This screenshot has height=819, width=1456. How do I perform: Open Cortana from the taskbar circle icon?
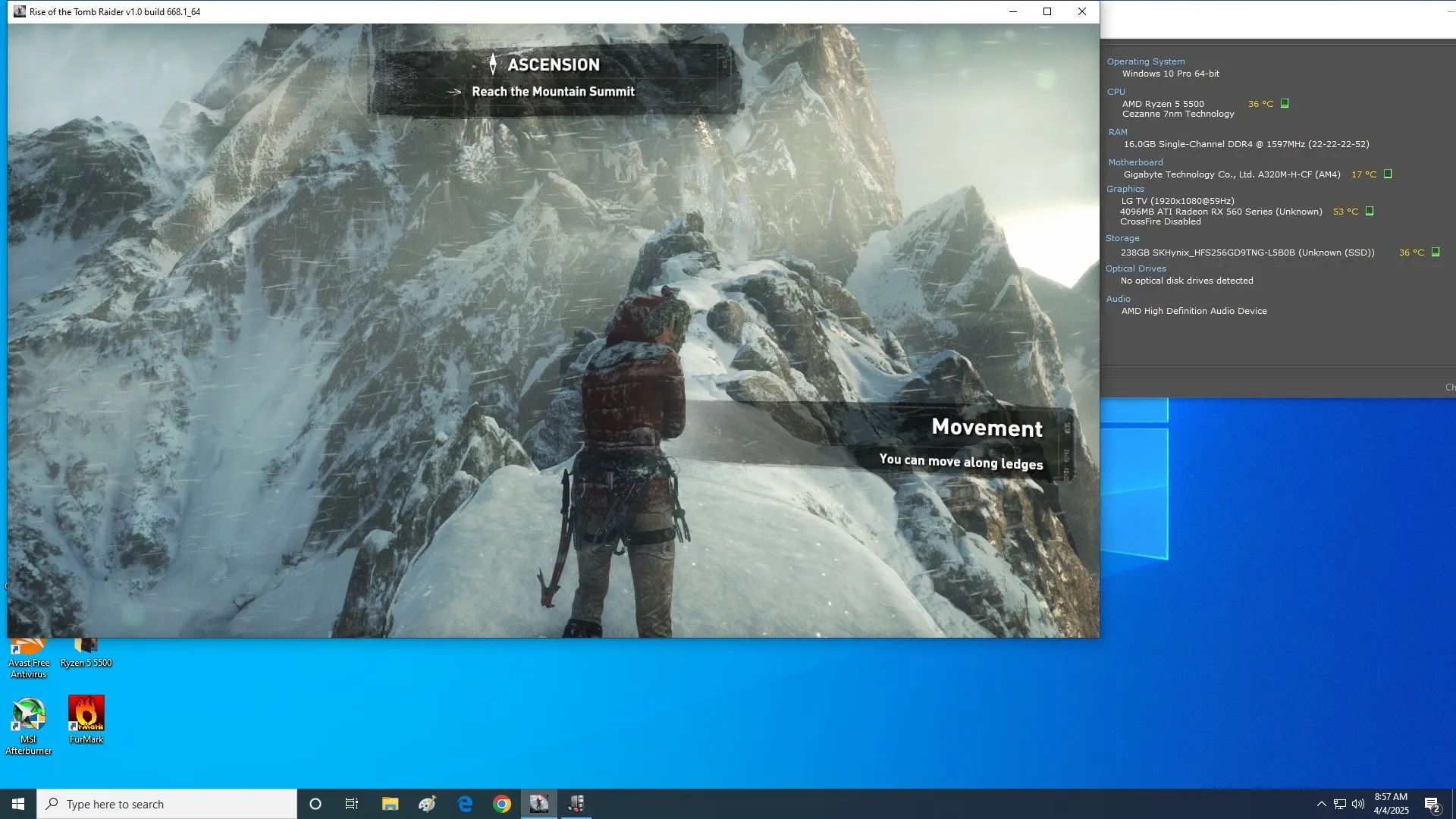(315, 804)
